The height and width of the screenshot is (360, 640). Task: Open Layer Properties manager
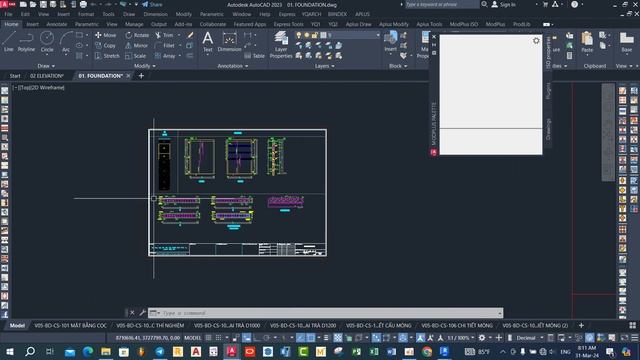[x=281, y=45]
